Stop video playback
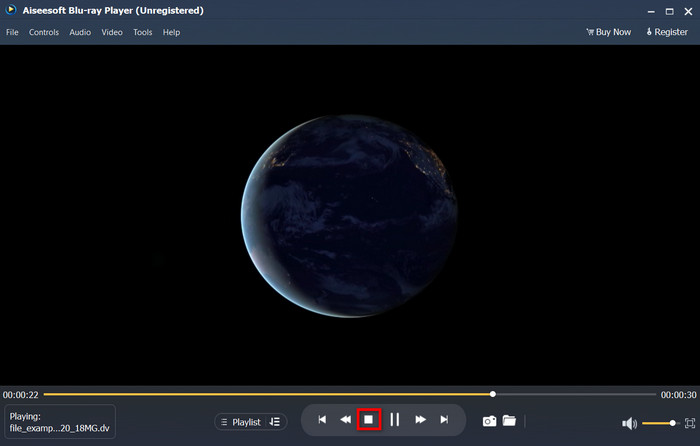The height and width of the screenshot is (446, 700). point(368,420)
